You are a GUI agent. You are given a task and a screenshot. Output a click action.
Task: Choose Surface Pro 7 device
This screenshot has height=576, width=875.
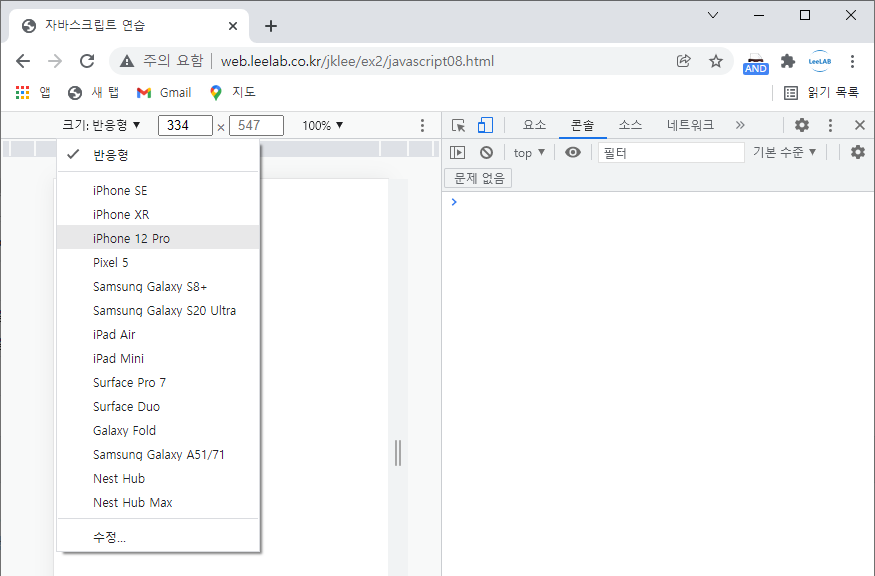tap(158, 382)
